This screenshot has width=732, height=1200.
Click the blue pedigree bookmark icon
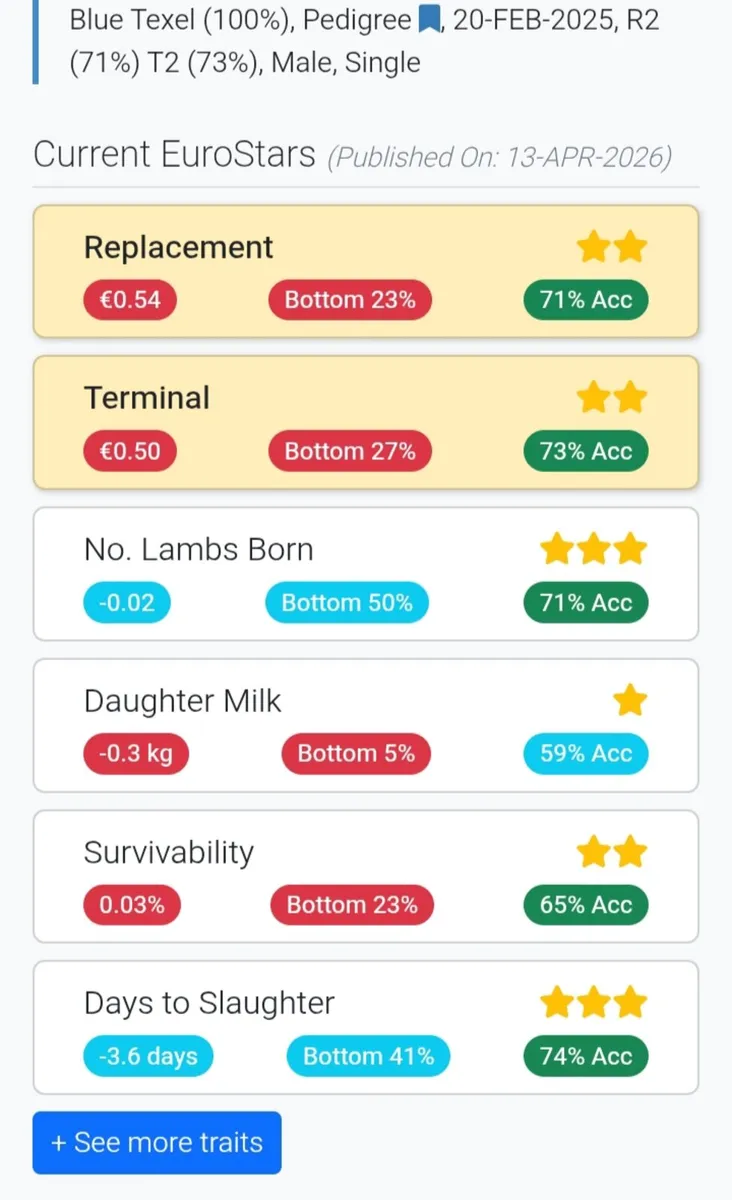430,20
